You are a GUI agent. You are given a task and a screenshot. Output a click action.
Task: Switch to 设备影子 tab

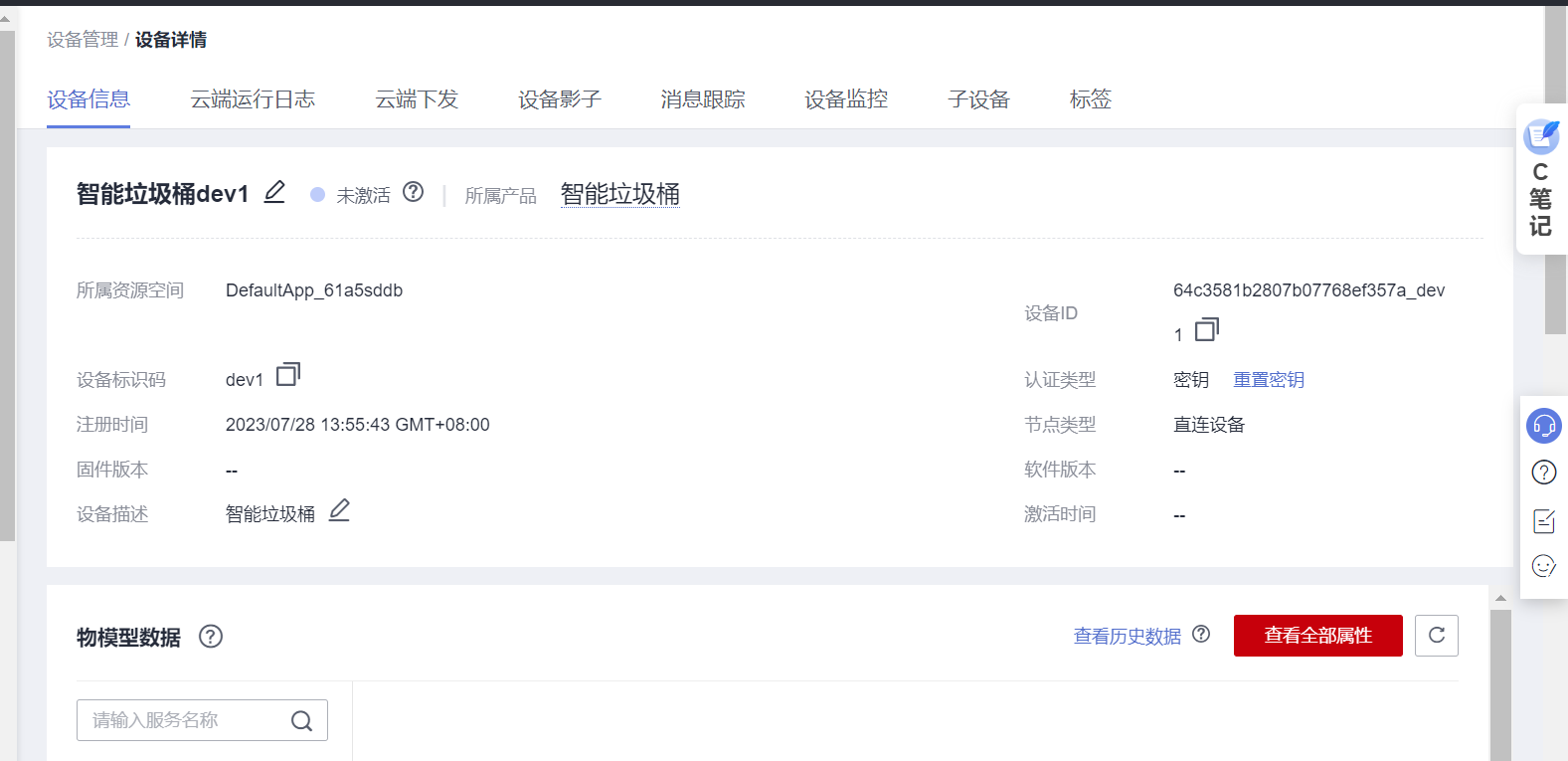(x=560, y=99)
